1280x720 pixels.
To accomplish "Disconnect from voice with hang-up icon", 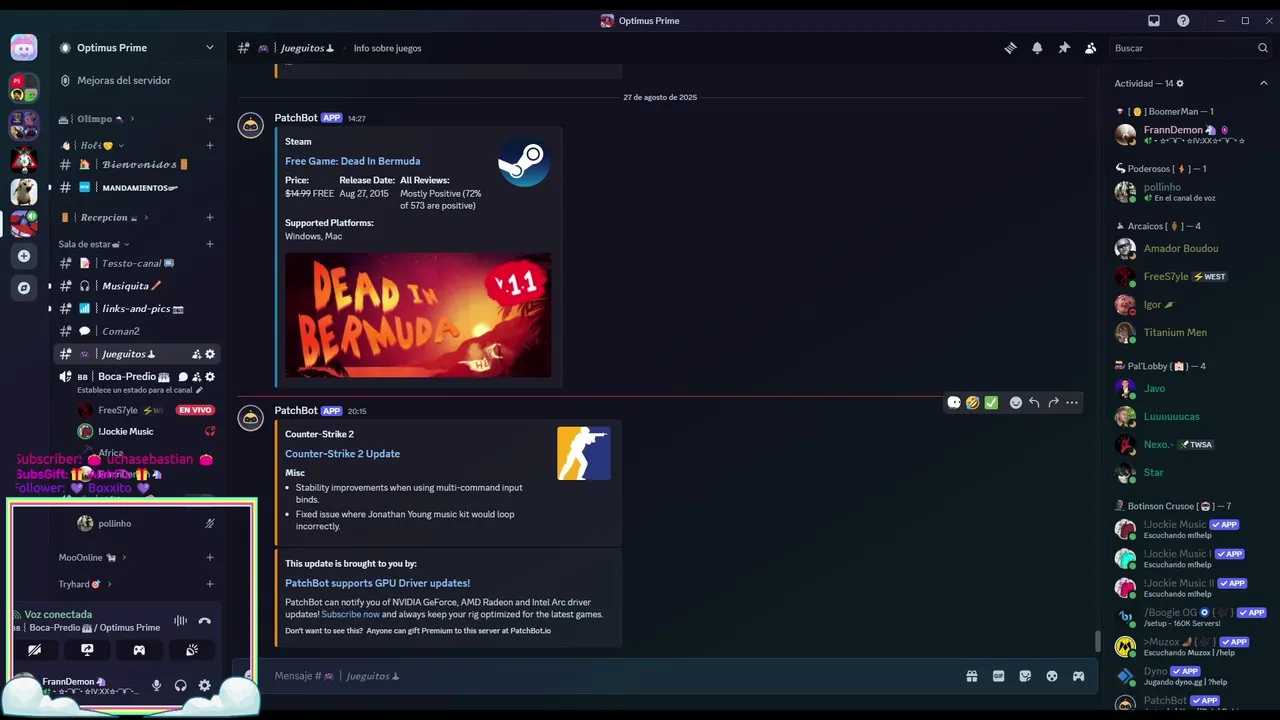I will [x=205, y=621].
